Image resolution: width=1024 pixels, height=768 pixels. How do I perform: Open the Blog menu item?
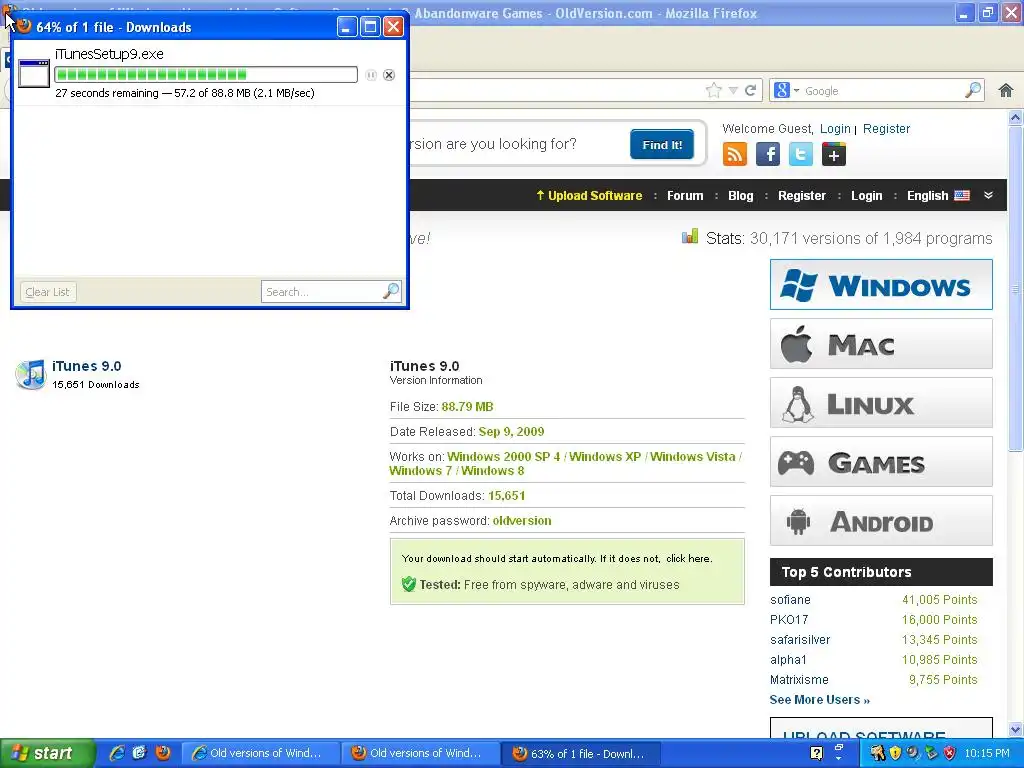point(741,195)
